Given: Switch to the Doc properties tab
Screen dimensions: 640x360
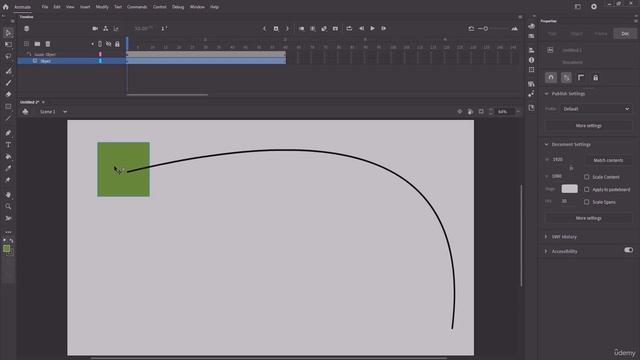Looking at the screenshot, I should 625,34.
